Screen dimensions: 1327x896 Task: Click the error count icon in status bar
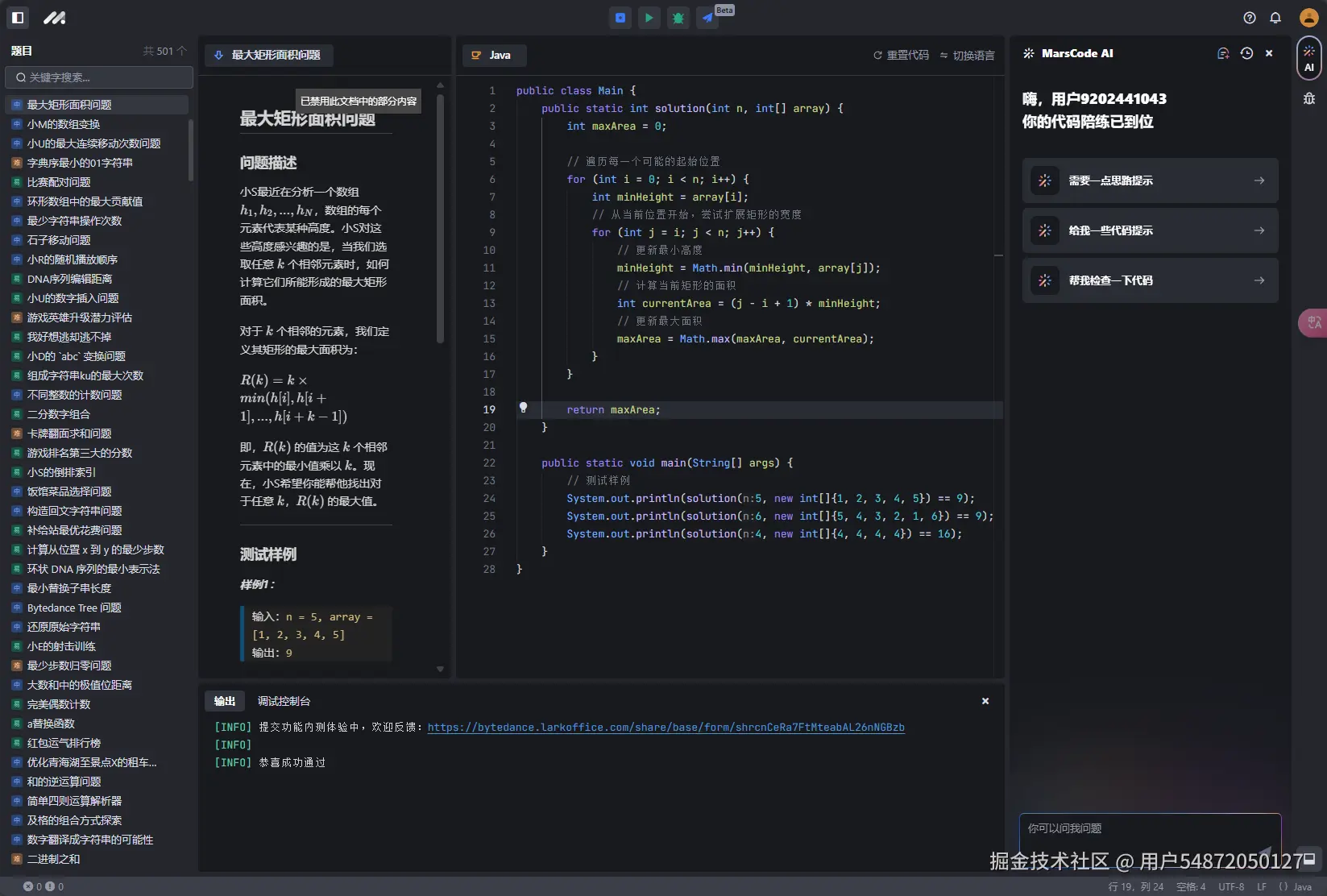click(28, 886)
